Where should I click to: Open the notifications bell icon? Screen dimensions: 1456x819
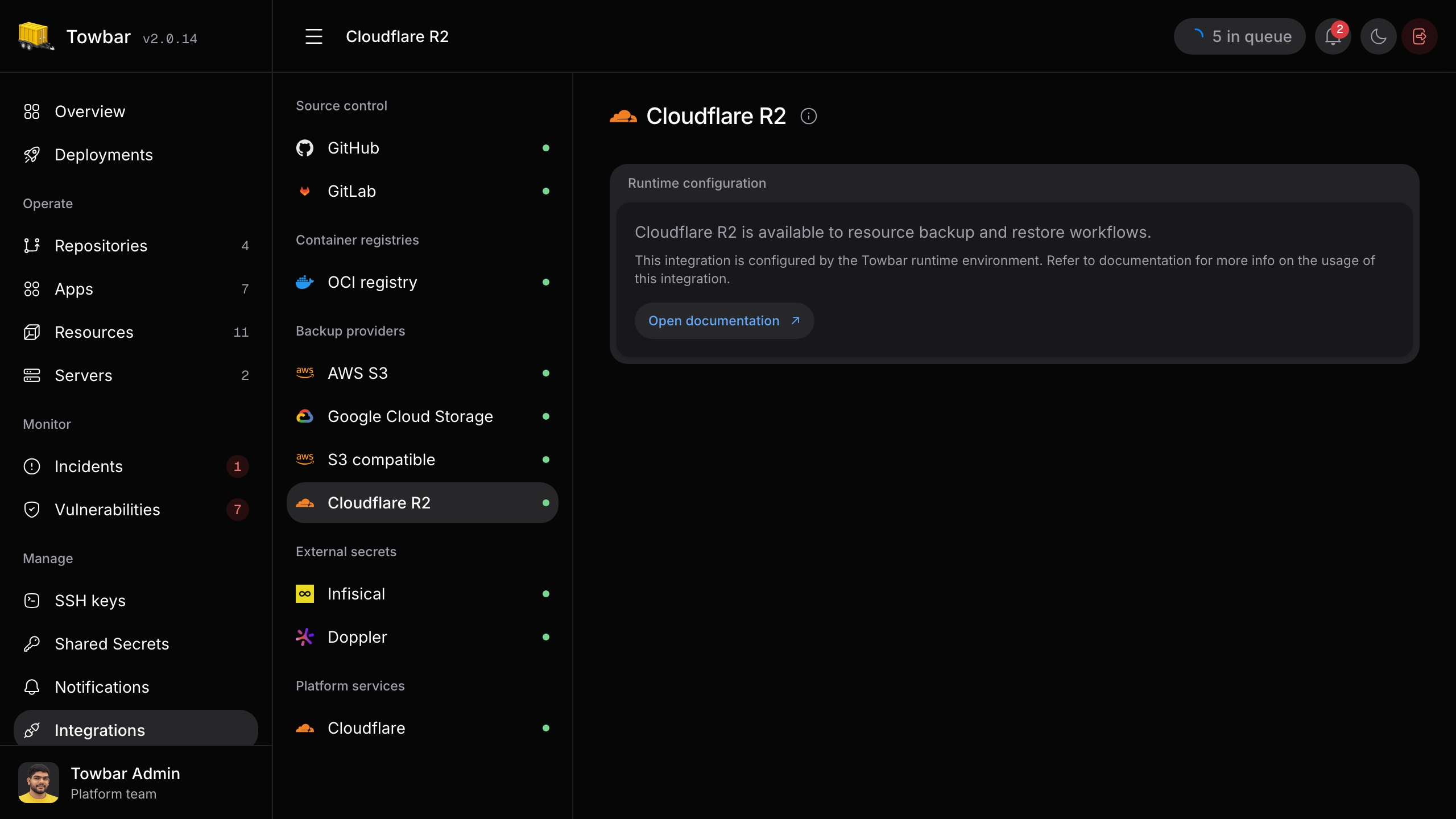point(1333,36)
